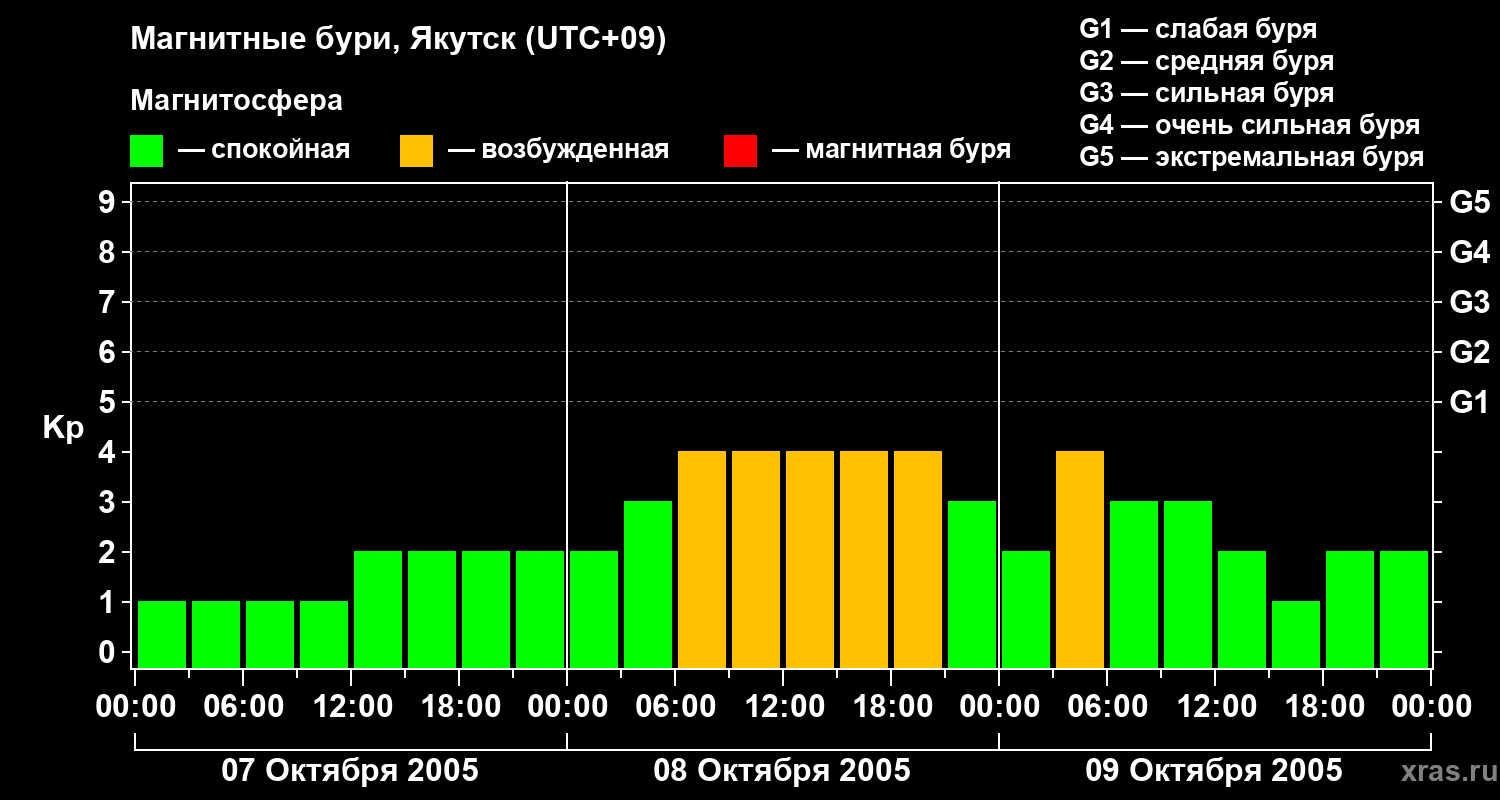Click the '18:00' time label for 09 Октября
This screenshot has width=1500, height=800.
click(x=1323, y=707)
